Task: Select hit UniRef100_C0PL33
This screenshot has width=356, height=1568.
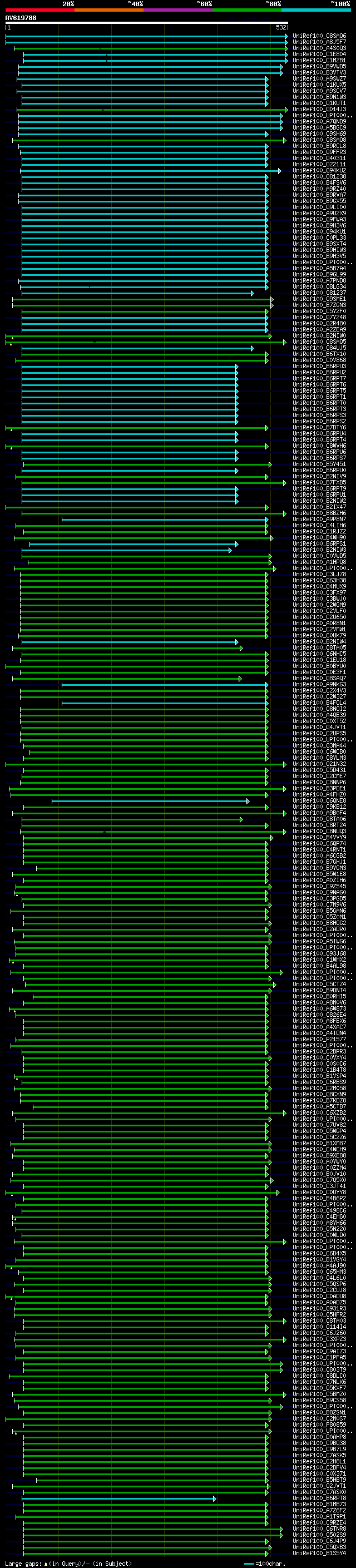Action: tap(319, 238)
